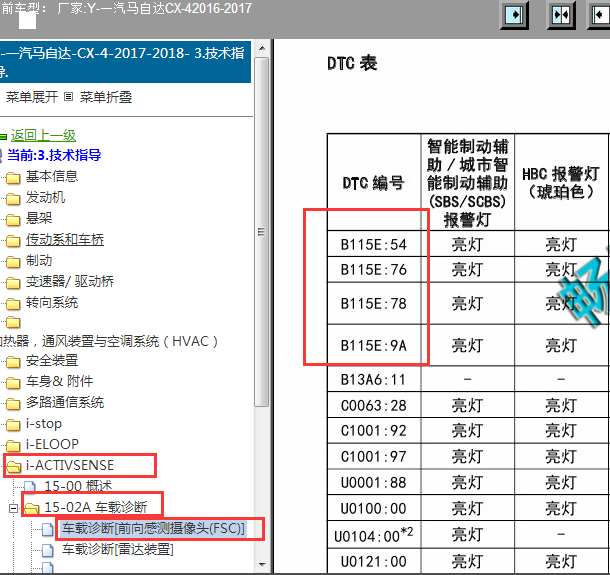
Task: Select 传动系和车桥 tree item
Action: [65, 240]
